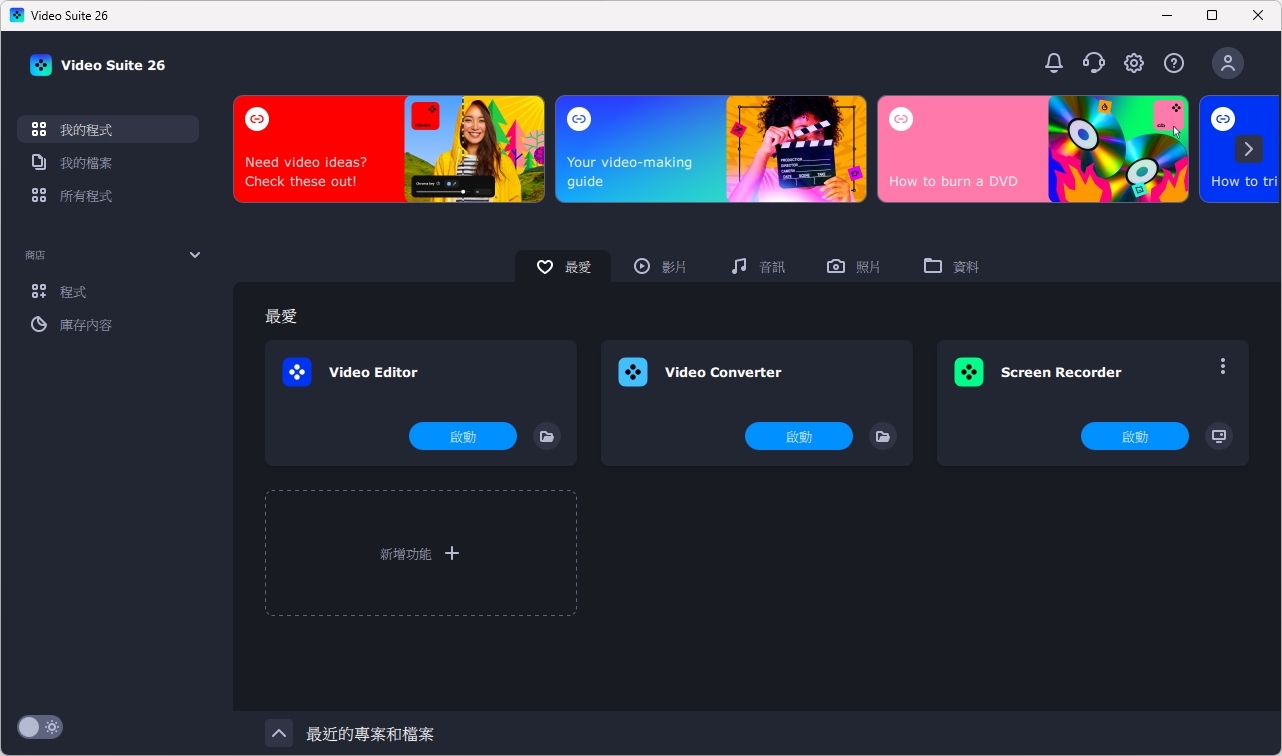Click the Video Converter app icon

click(x=633, y=372)
